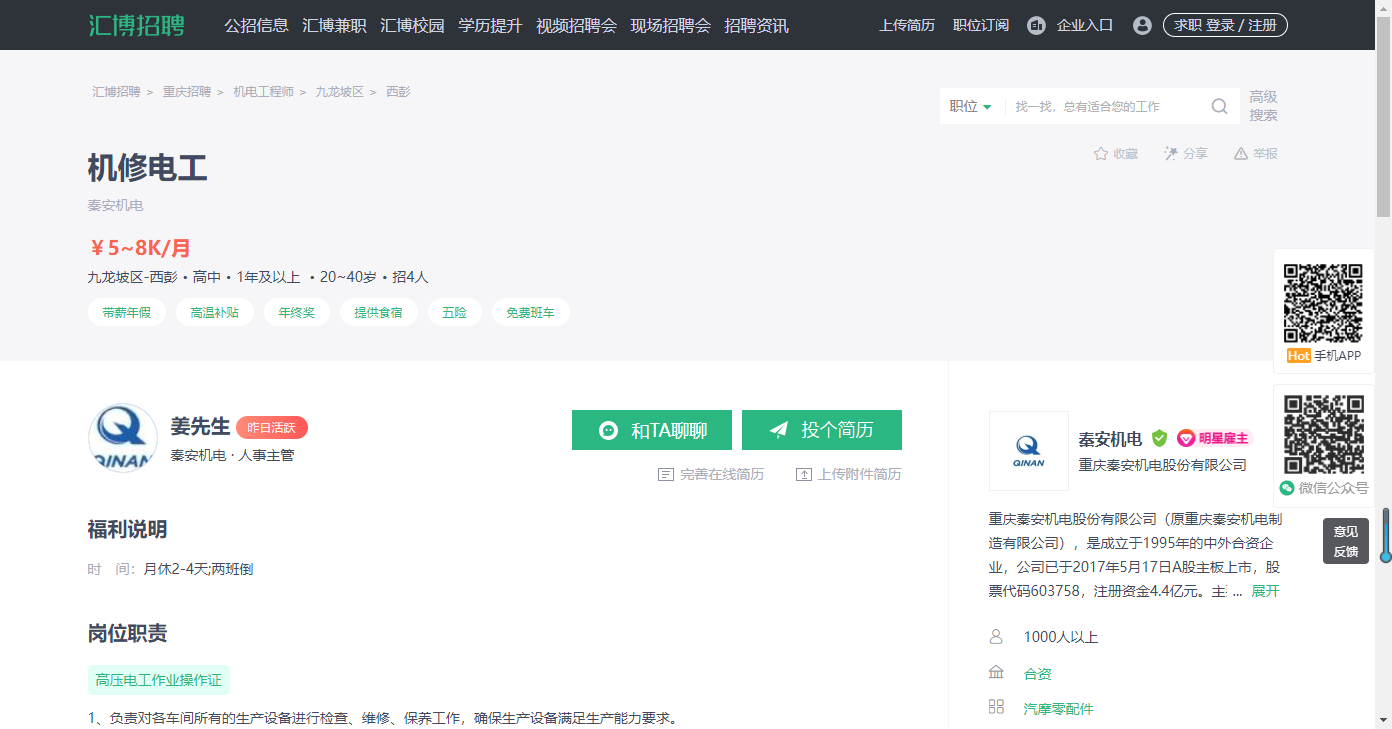The width and height of the screenshot is (1392, 729).
Task: Click the 昨日活跃 status badge
Action: point(272,428)
